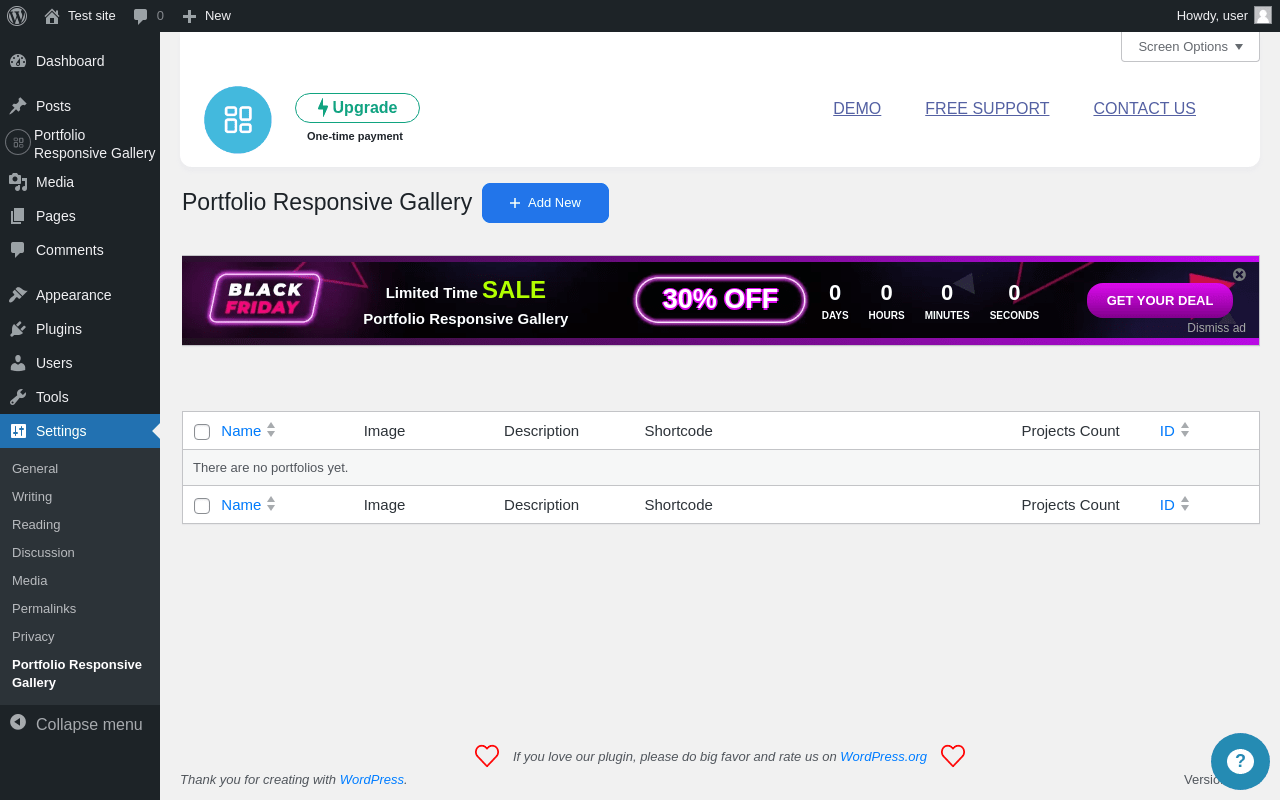Open Privacy settings submenu
This screenshot has height=800, width=1280.
pyautogui.click(x=33, y=636)
